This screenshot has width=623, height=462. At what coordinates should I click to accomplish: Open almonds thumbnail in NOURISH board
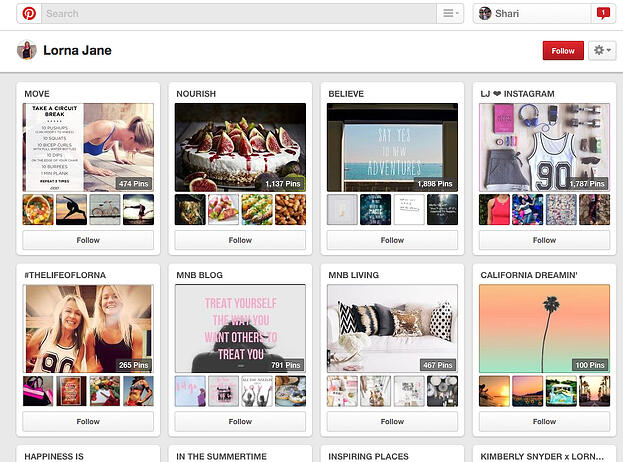pos(290,210)
